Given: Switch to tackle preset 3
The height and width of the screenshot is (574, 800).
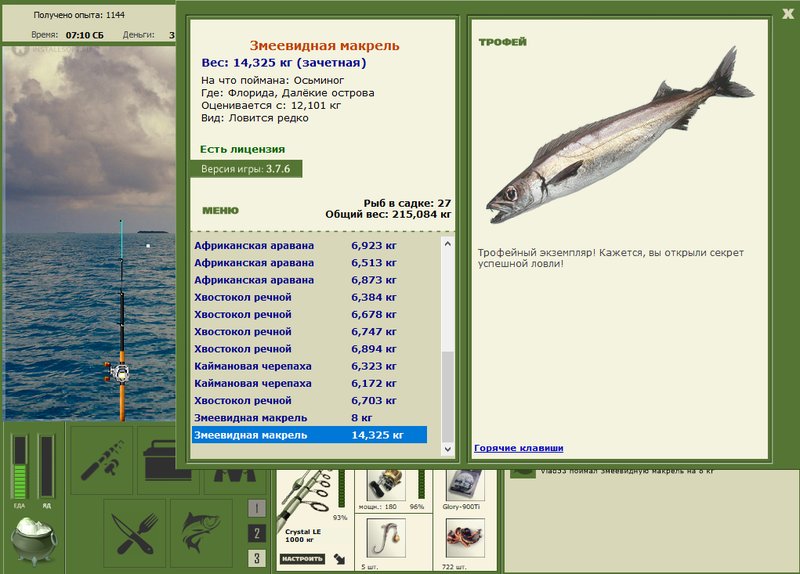Looking at the screenshot, I should [x=257, y=558].
